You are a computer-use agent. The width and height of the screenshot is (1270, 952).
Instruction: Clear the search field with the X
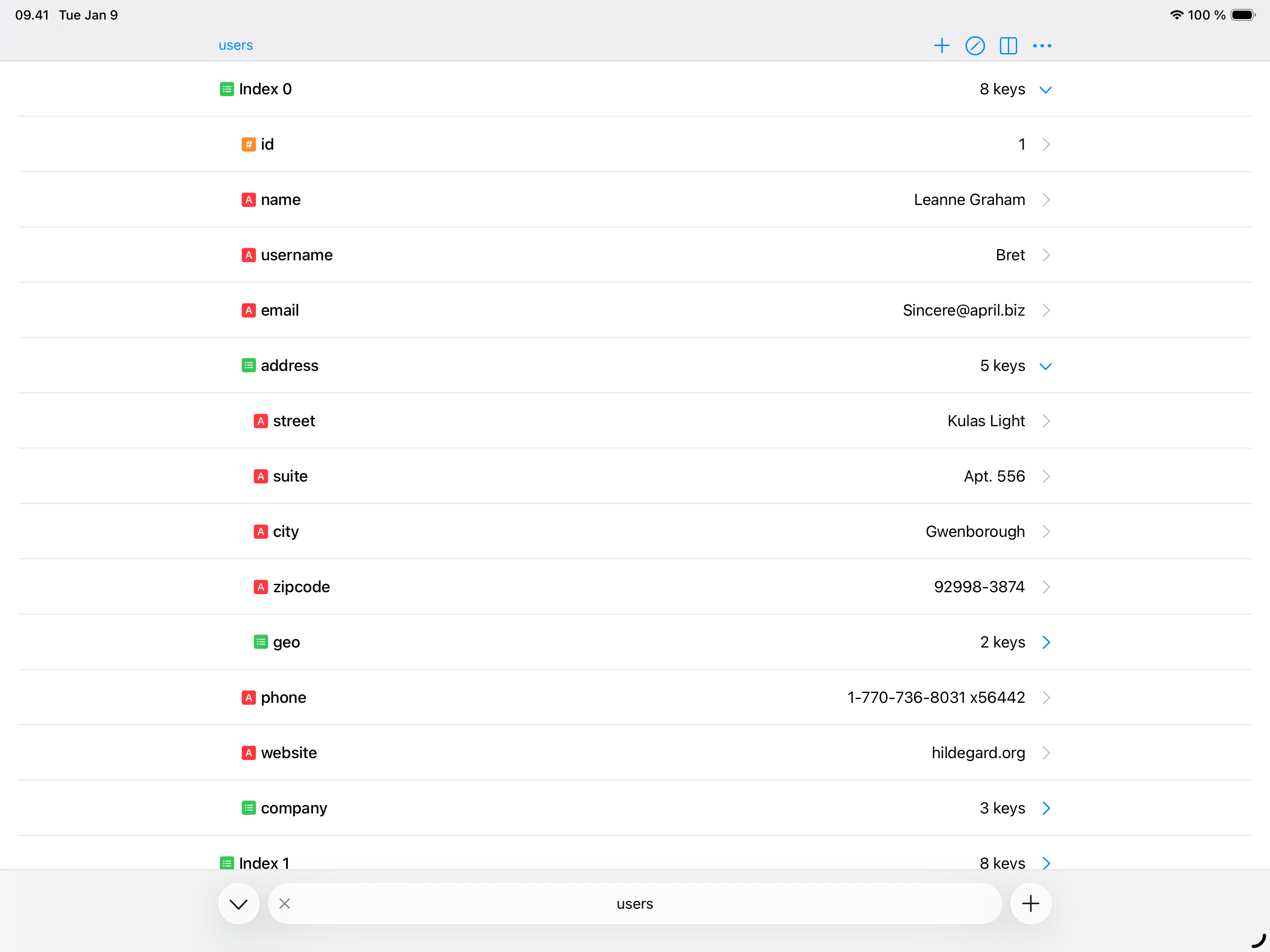[x=284, y=904]
